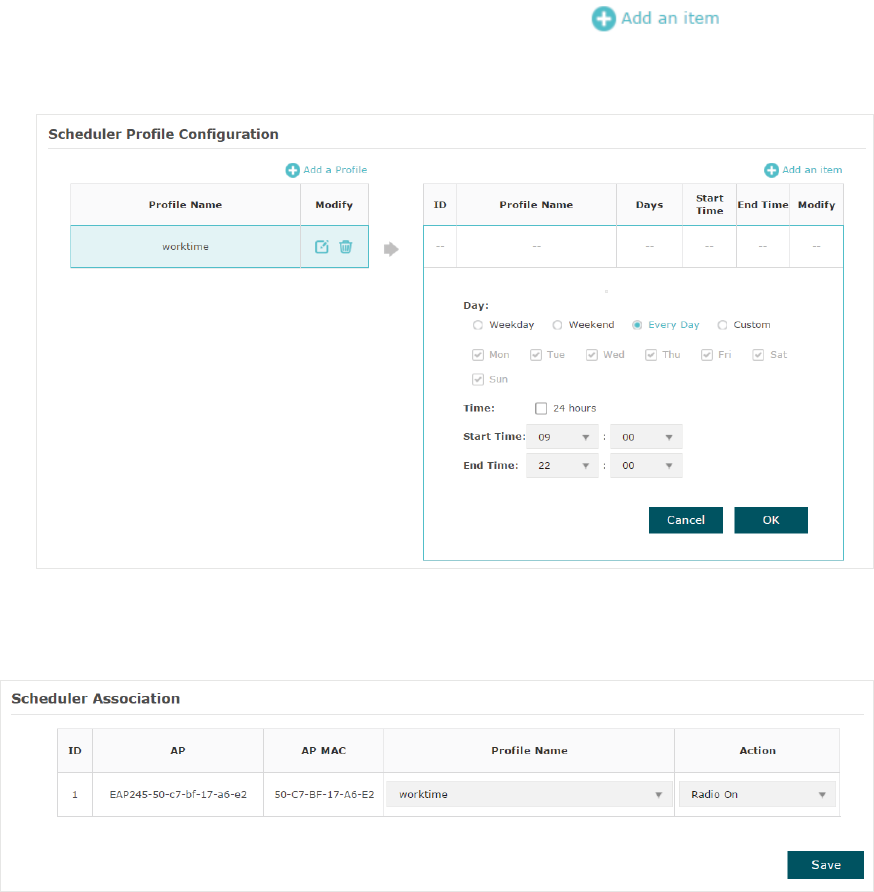
Task: Toggle the Sat checkbox
Action: coord(758,355)
